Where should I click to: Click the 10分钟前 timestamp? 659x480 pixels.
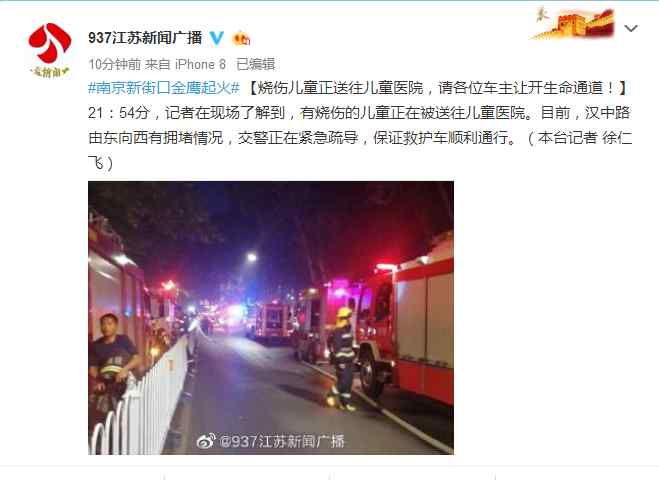point(115,64)
